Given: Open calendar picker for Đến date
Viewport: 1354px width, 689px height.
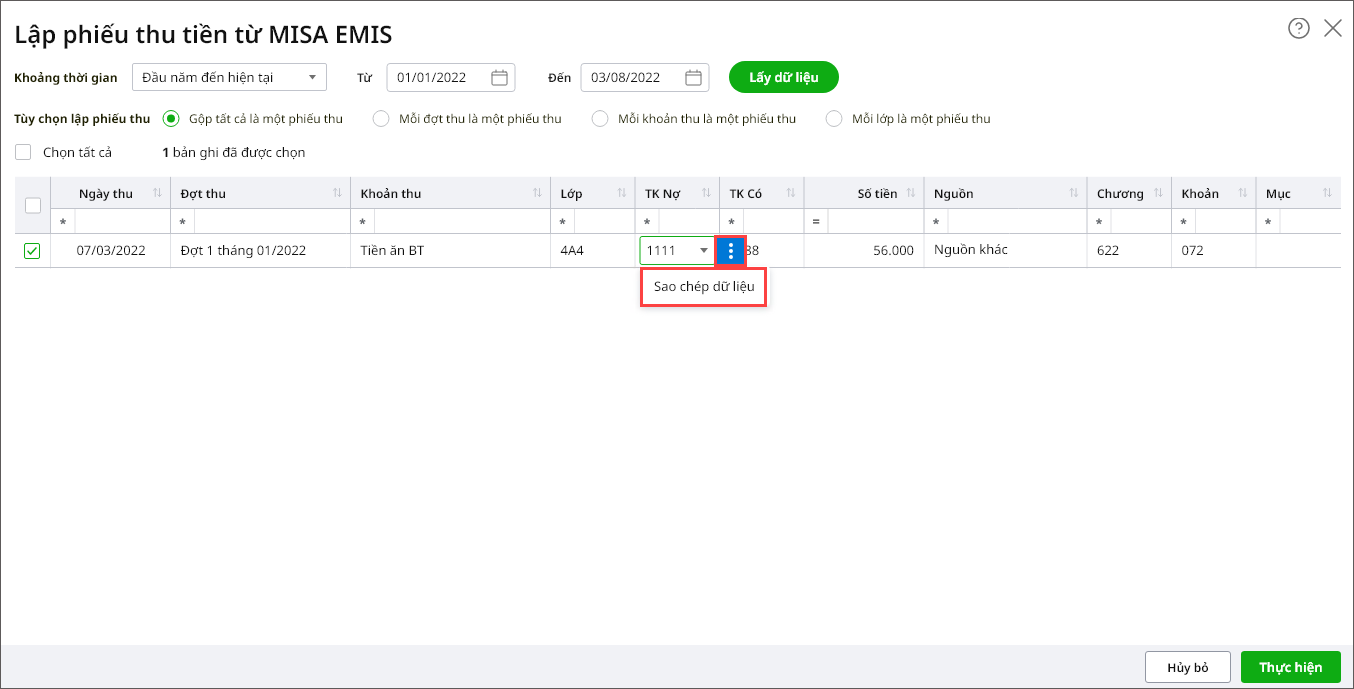Looking at the screenshot, I should pyautogui.click(x=694, y=77).
